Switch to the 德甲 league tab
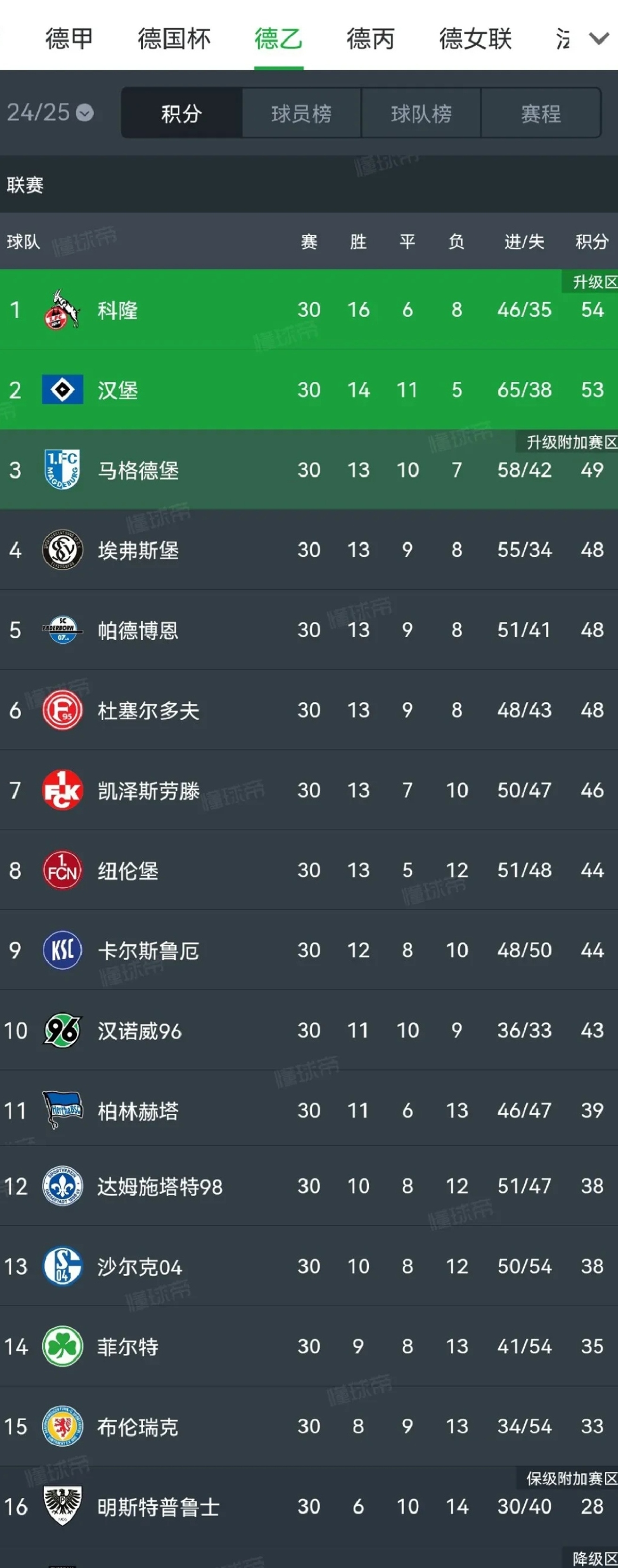618x1568 pixels. pyautogui.click(x=69, y=38)
